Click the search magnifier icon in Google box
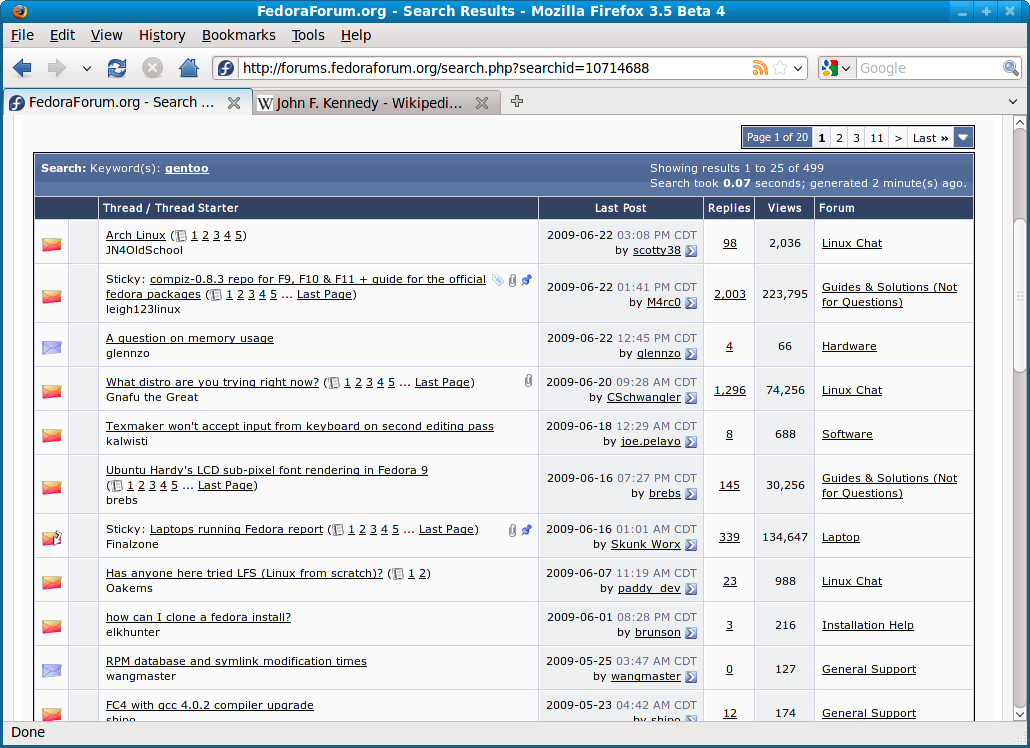The height and width of the screenshot is (748, 1030). coord(1010,68)
